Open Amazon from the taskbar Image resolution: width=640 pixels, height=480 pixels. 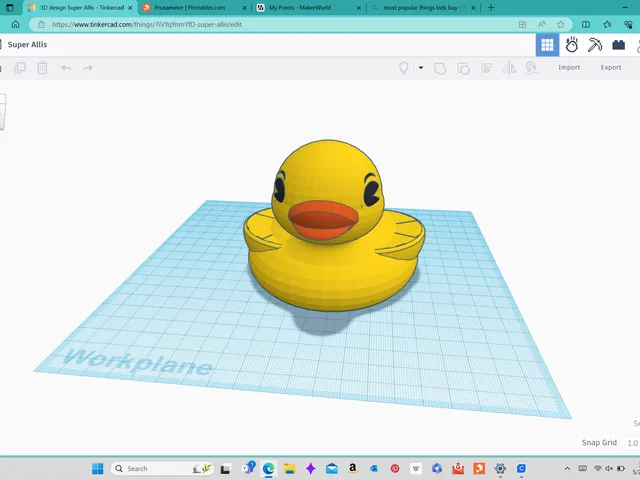pos(352,469)
